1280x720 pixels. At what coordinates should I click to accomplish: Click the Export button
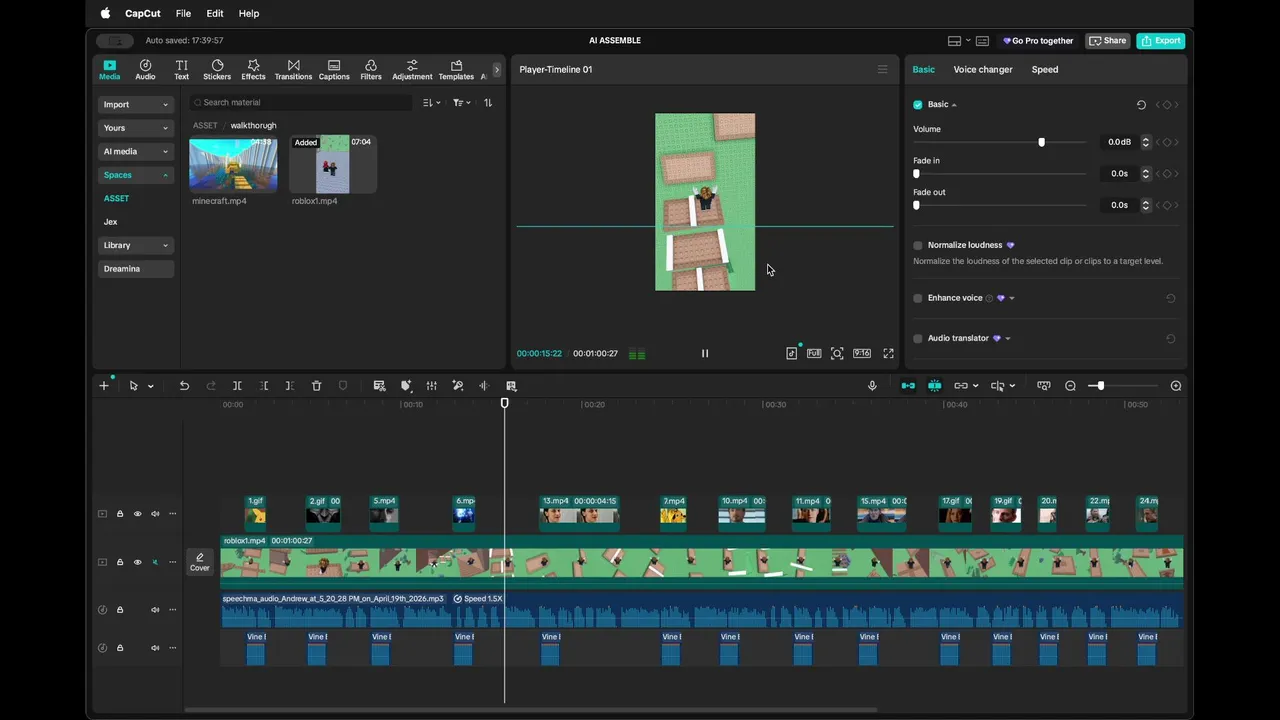(x=1161, y=41)
